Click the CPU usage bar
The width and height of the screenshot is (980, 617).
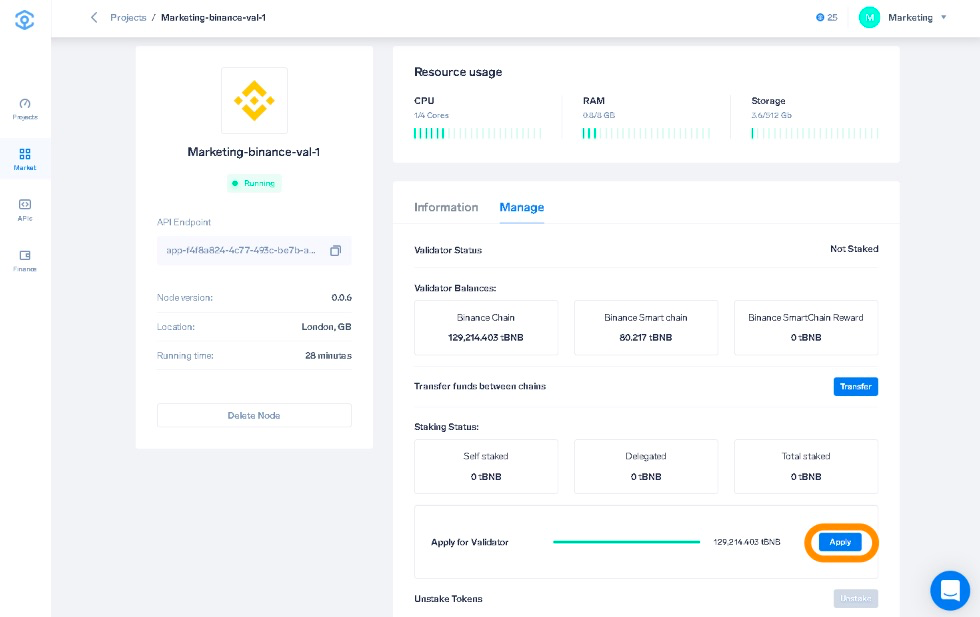pyautogui.click(x=478, y=133)
